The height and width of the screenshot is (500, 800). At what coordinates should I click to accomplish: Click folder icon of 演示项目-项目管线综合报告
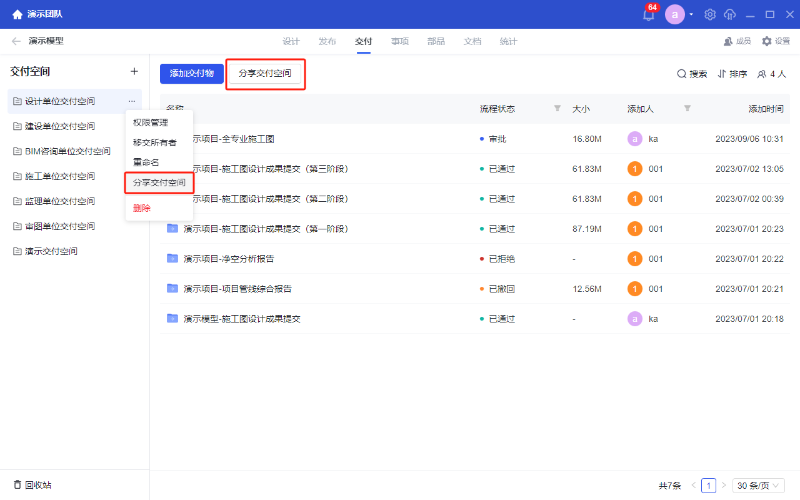pyautogui.click(x=172, y=289)
